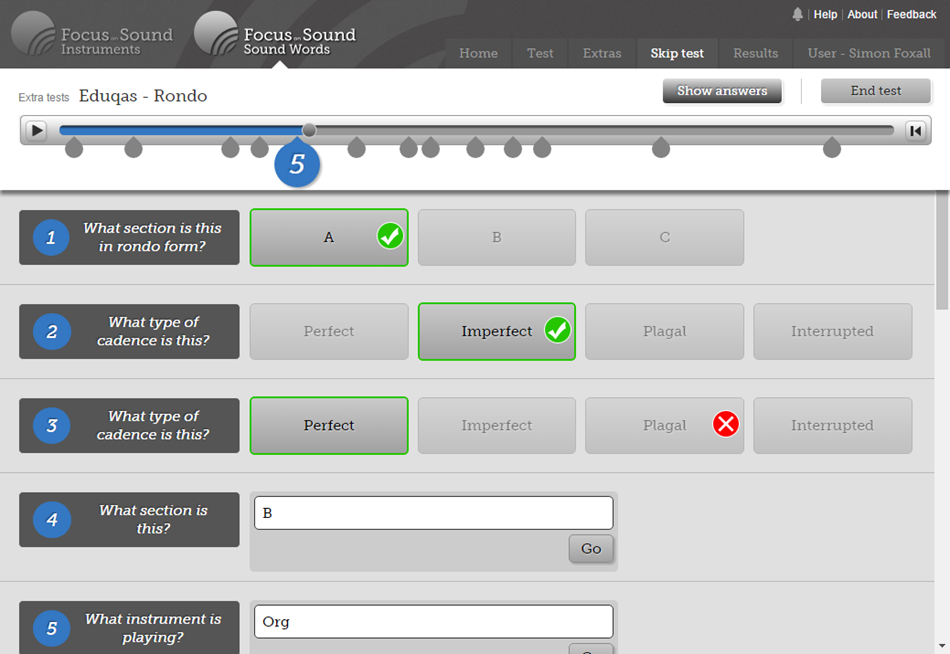Click the blue number 5 question badge beside instrument question
The height and width of the screenshot is (654, 950).
51,628
